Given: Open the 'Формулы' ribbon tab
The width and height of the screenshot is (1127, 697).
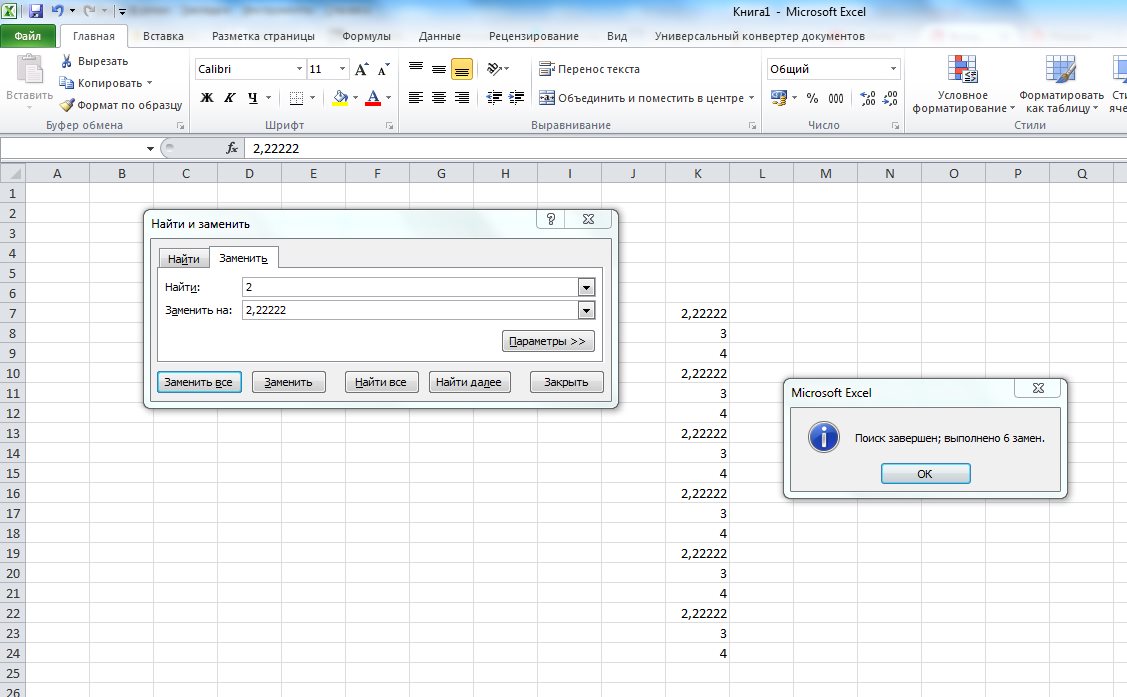Looking at the screenshot, I should (366, 36).
